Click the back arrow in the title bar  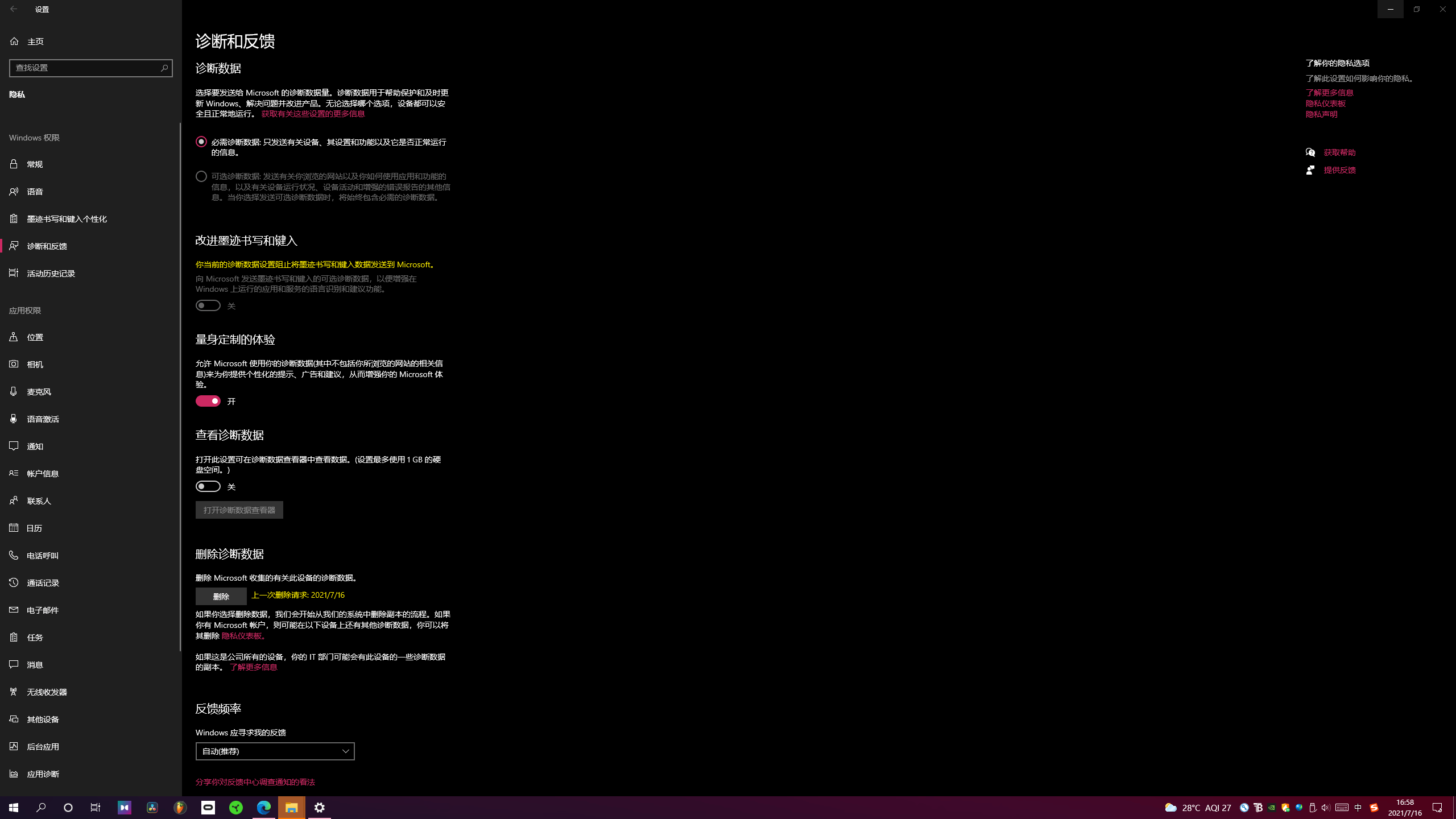point(14,9)
